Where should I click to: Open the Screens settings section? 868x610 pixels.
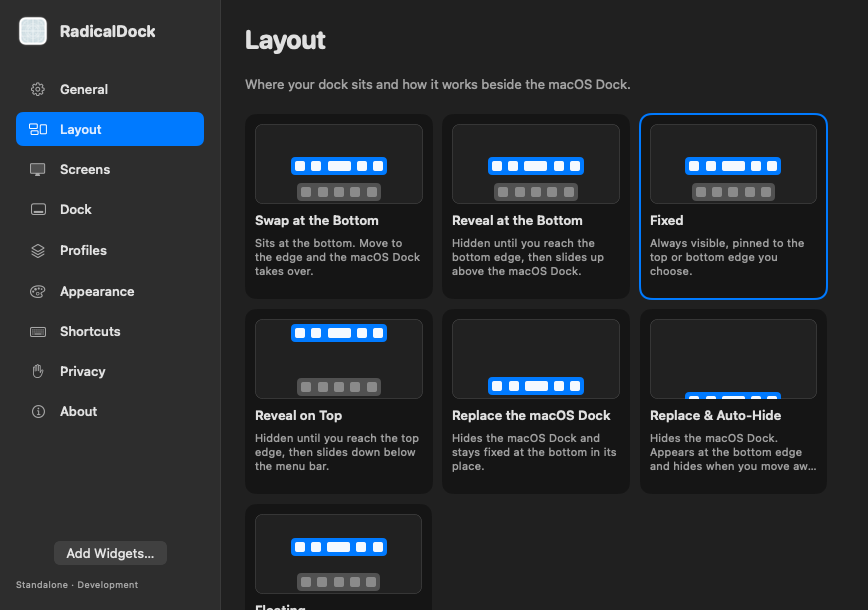110,169
